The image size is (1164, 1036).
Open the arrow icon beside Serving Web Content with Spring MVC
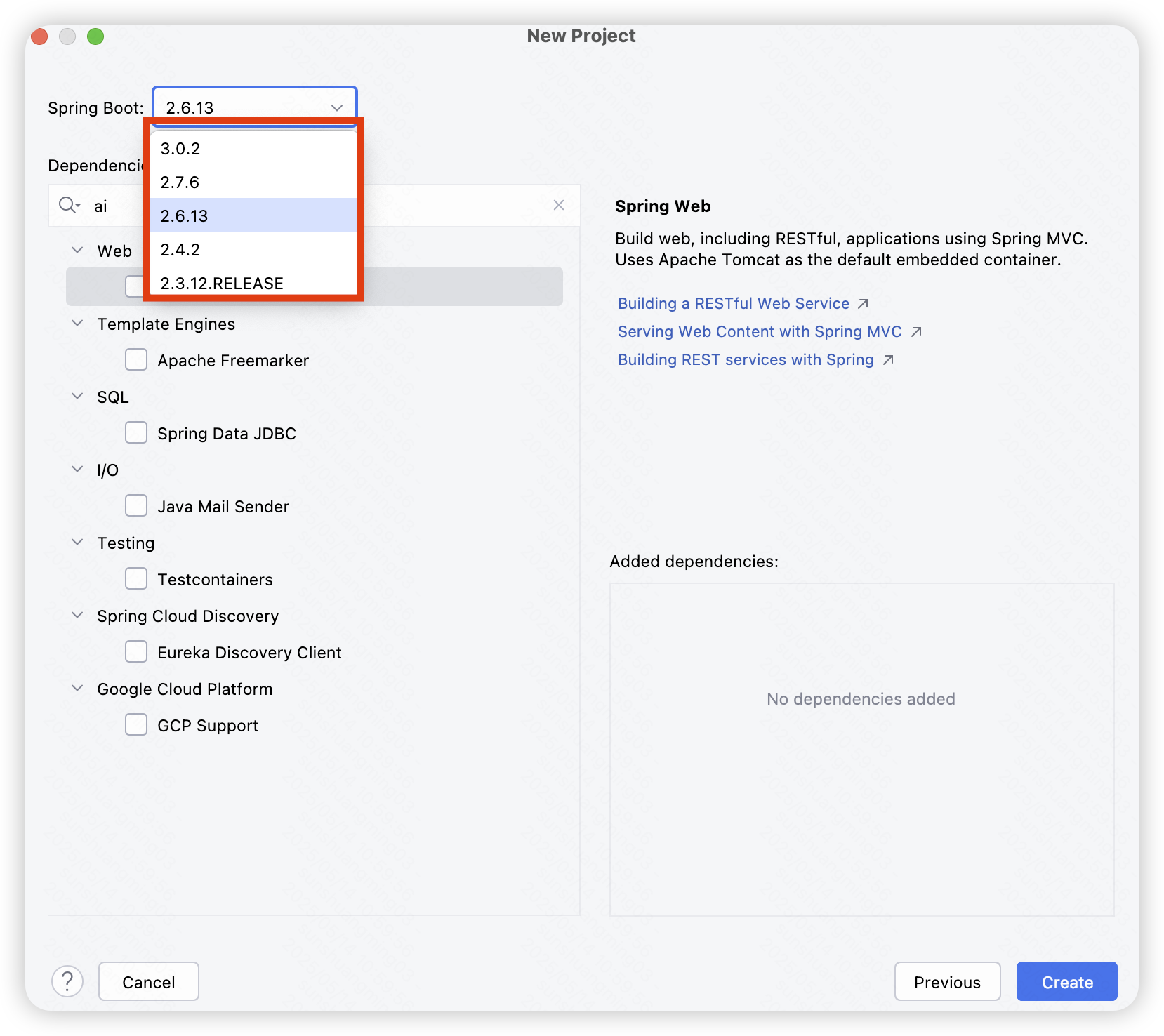(916, 332)
